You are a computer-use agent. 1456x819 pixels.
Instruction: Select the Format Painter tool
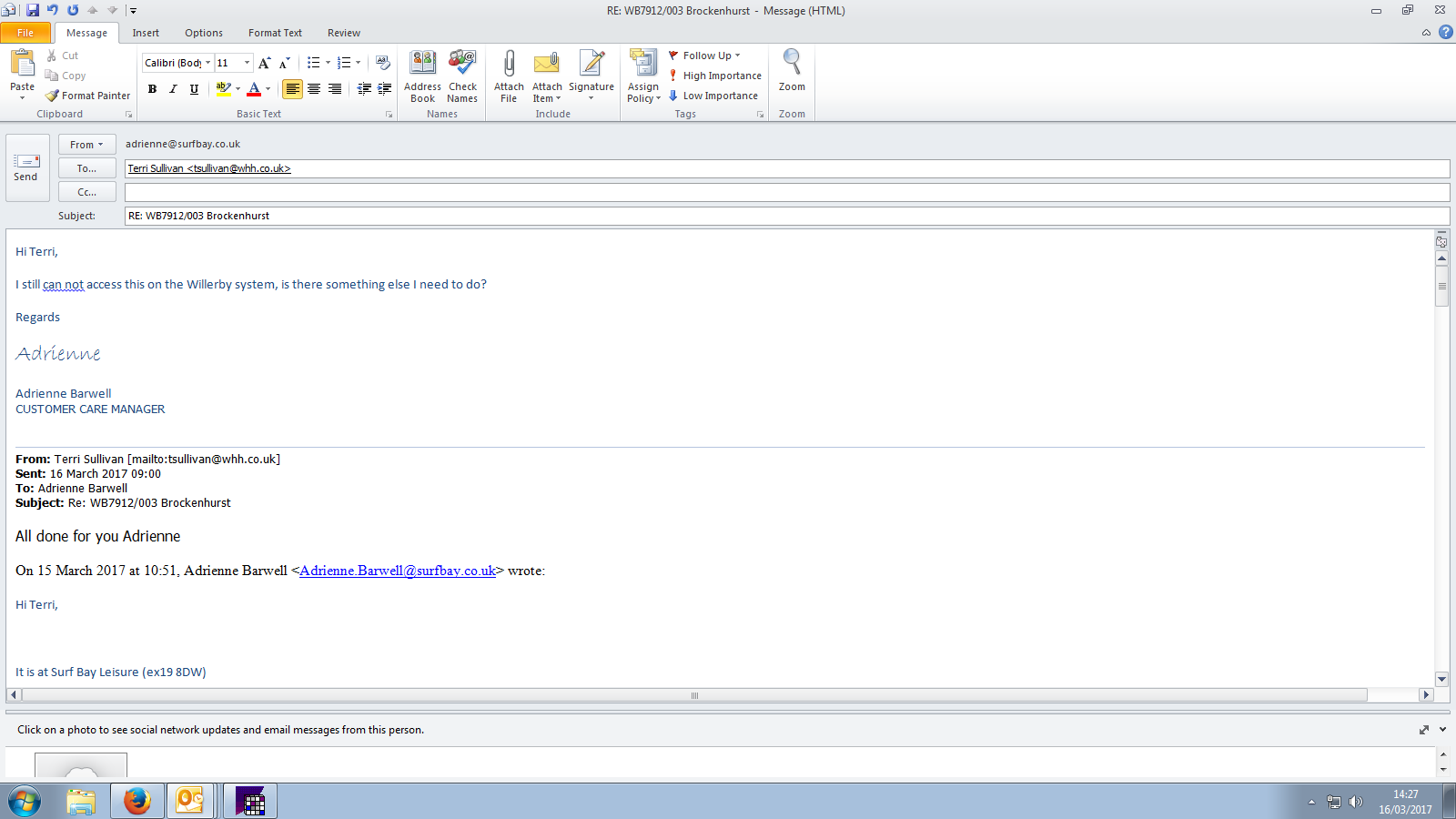88,96
